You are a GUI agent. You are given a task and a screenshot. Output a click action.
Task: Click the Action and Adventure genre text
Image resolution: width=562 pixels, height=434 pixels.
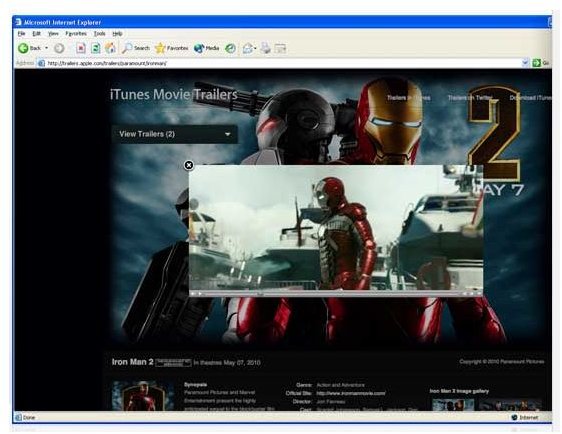[340, 385]
